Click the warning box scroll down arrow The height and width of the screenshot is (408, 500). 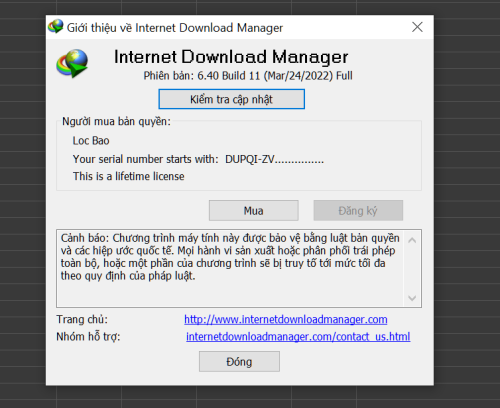[x=412, y=298]
